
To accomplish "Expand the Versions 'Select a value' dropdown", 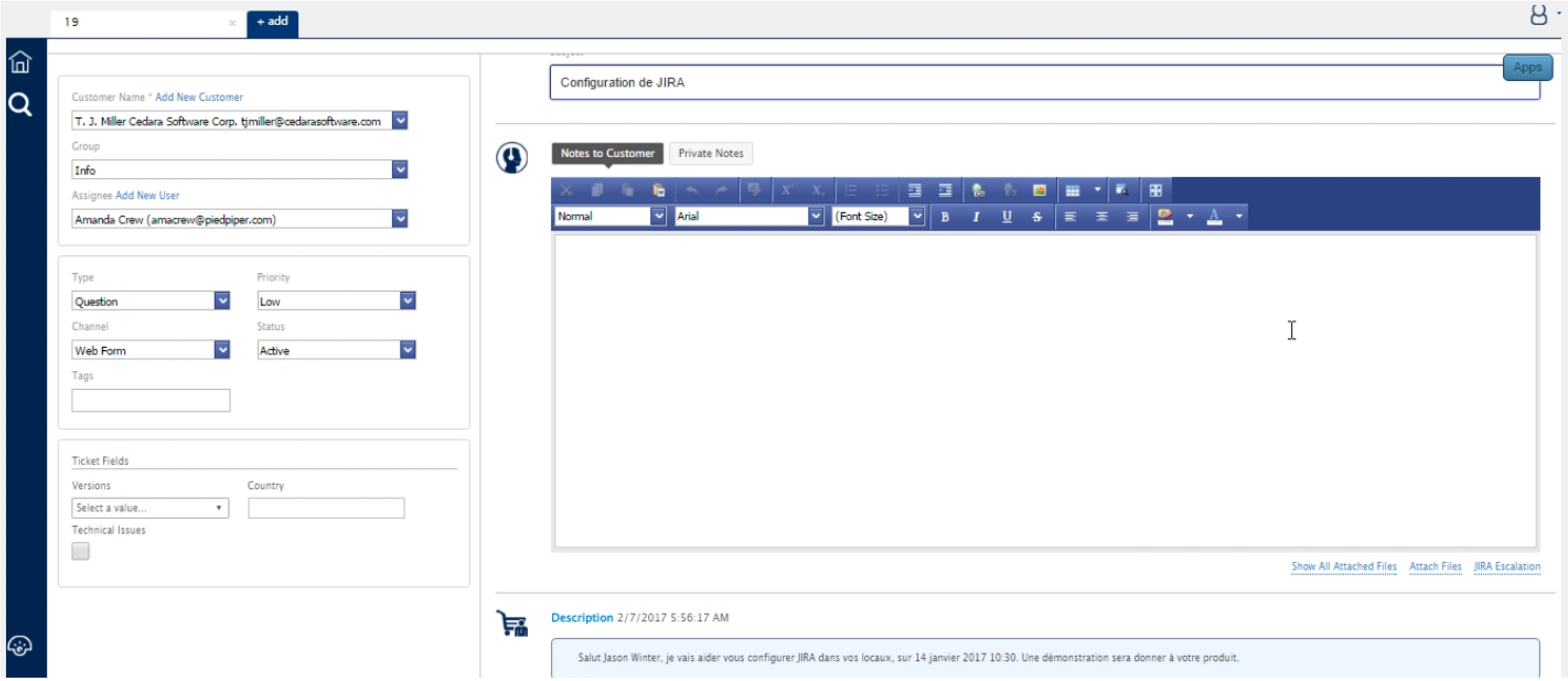I will (149, 507).
